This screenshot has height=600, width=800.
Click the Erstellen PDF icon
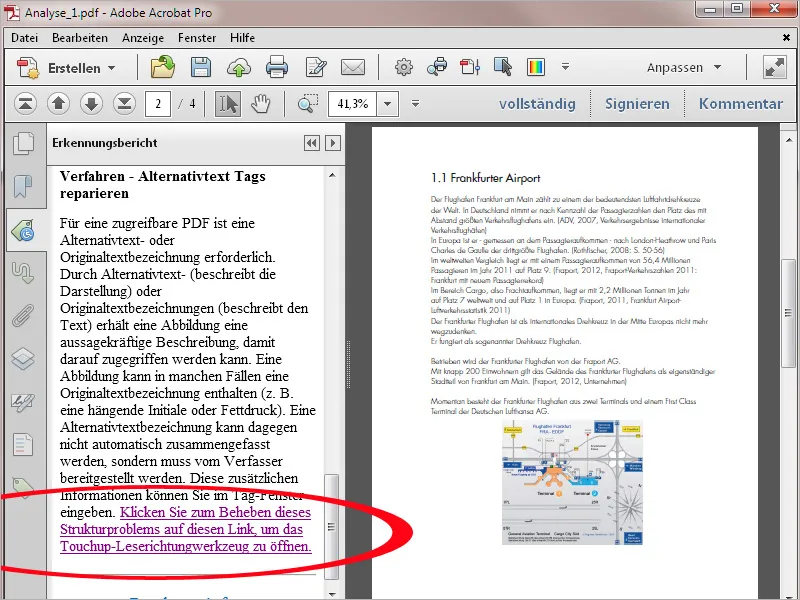(x=28, y=68)
